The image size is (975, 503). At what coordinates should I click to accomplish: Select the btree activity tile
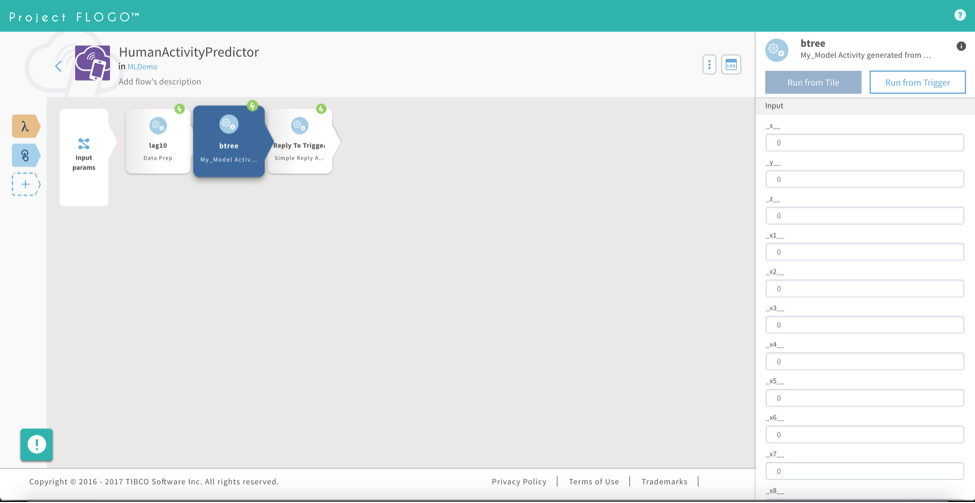pyautogui.click(x=229, y=141)
